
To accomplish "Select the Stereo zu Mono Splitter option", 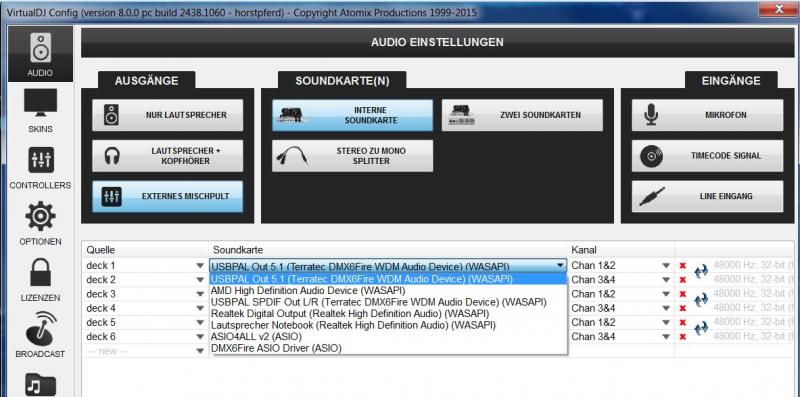I will tap(352, 156).
